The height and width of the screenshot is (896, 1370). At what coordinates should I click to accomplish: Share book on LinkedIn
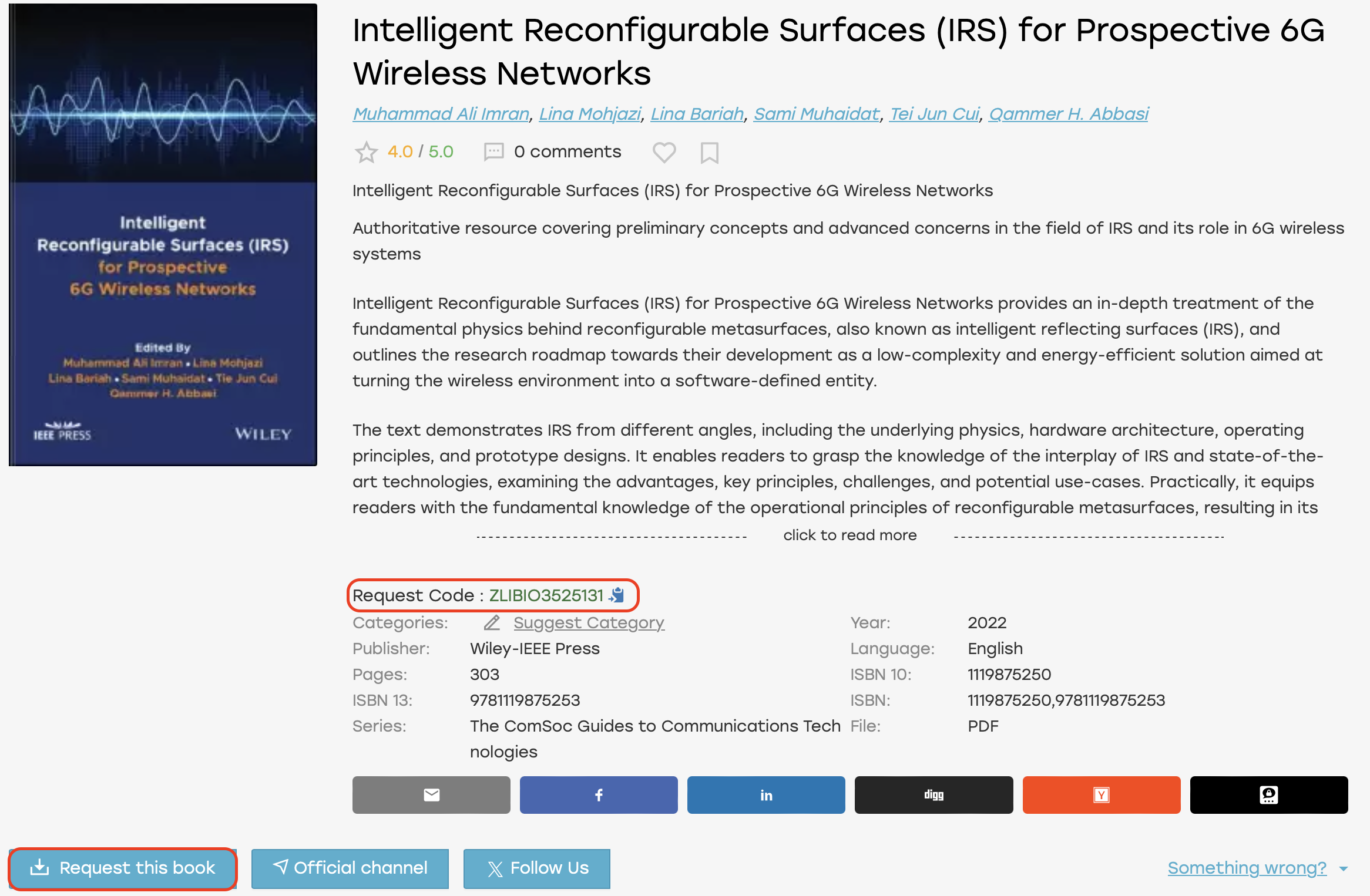click(x=766, y=795)
